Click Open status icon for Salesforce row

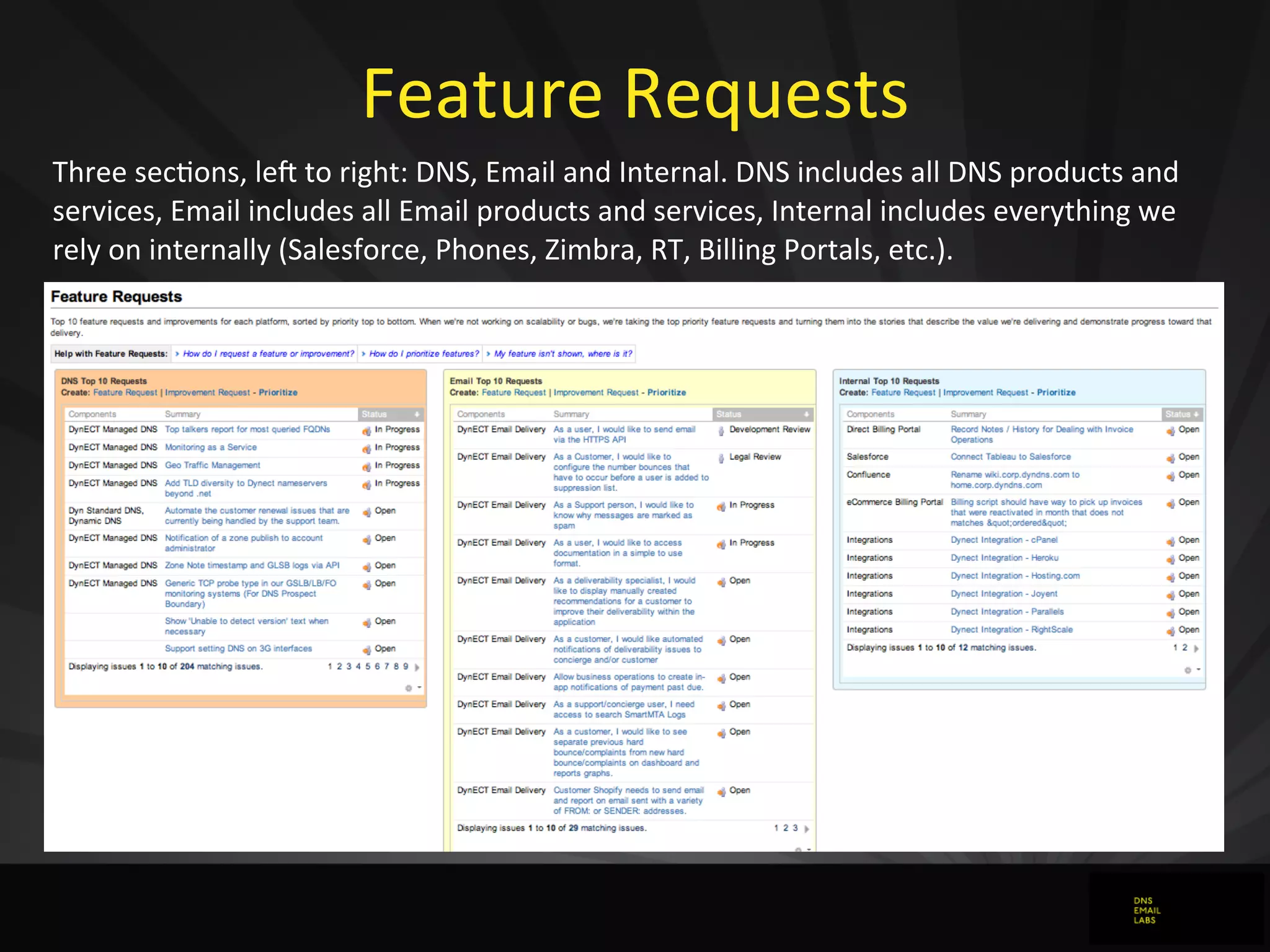(1170, 458)
